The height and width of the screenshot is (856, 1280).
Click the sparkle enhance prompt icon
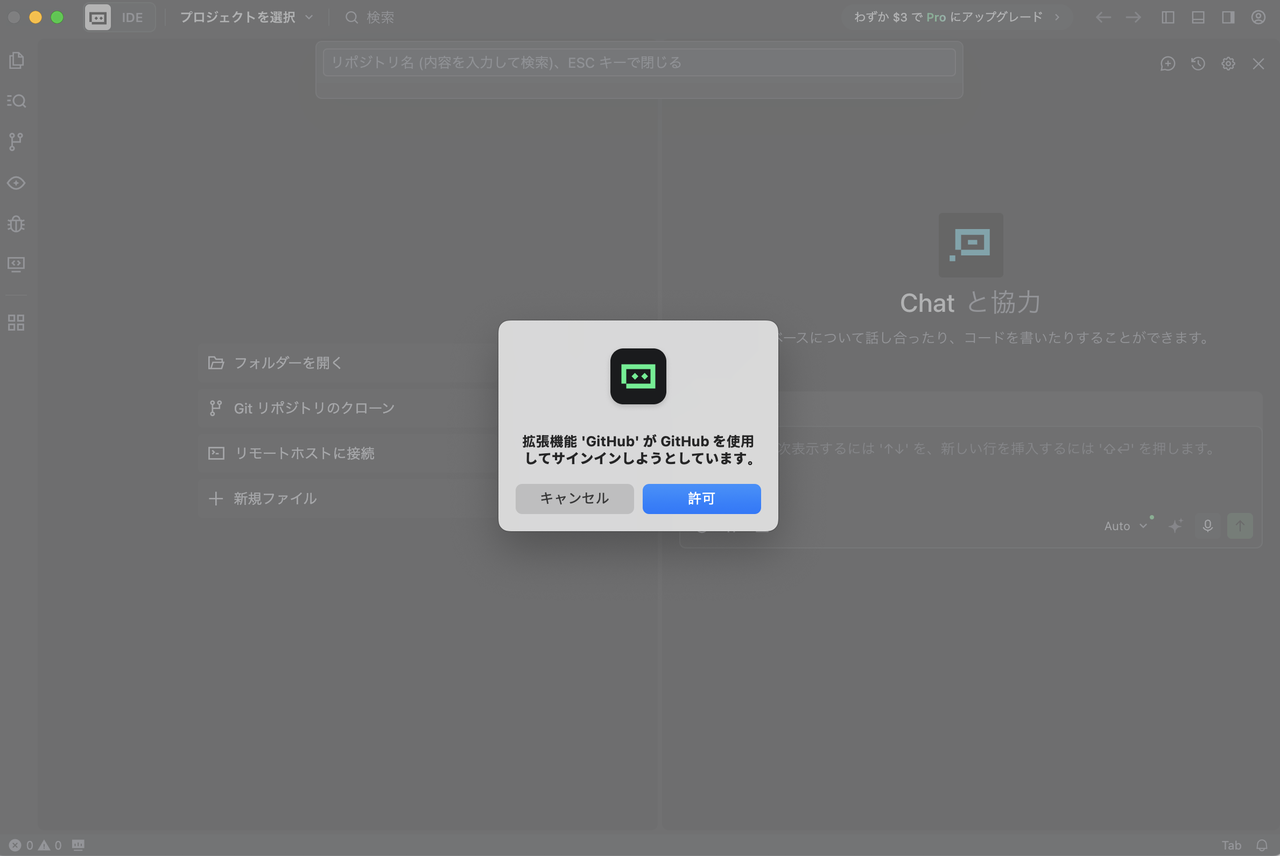[1176, 526]
